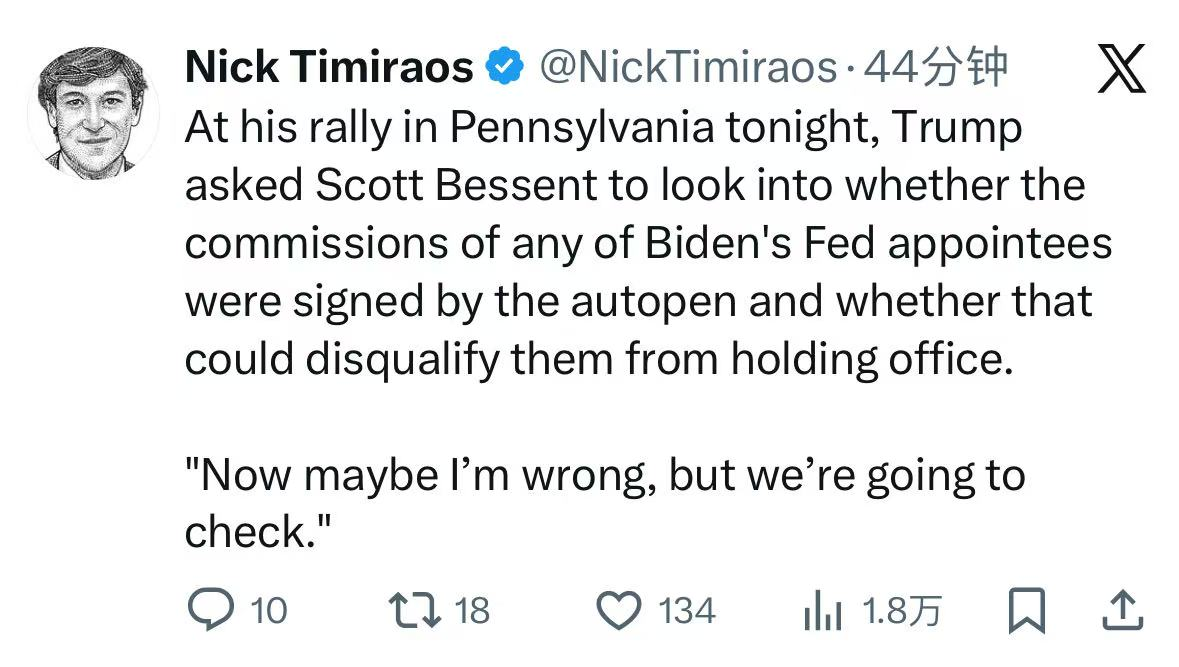Click the 44分钟 timestamp

tap(935, 67)
